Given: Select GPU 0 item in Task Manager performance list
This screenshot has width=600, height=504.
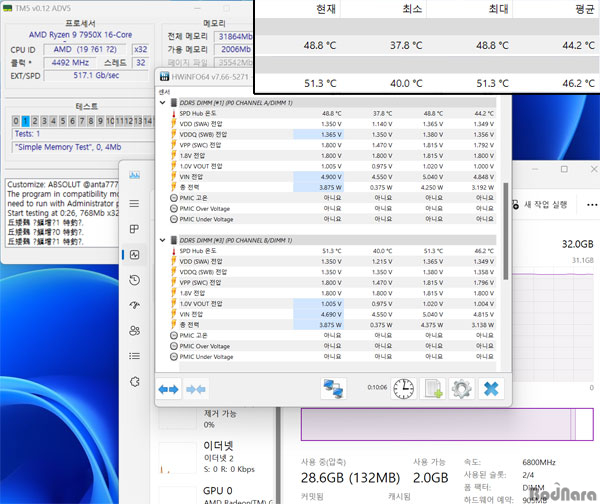Looking at the screenshot, I should 216,495.
